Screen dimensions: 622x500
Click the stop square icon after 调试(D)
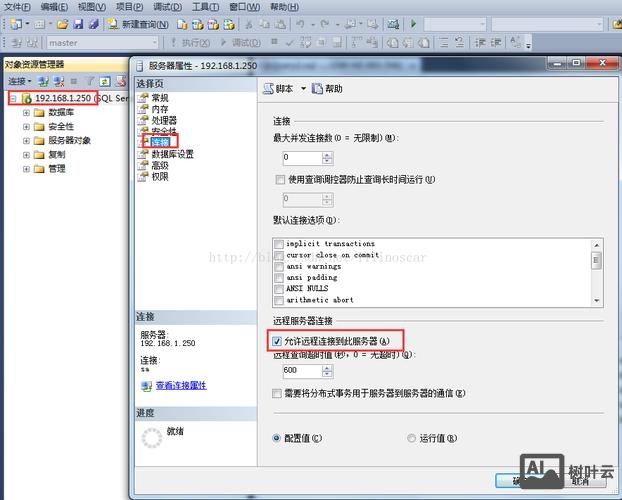pyautogui.click(x=274, y=41)
